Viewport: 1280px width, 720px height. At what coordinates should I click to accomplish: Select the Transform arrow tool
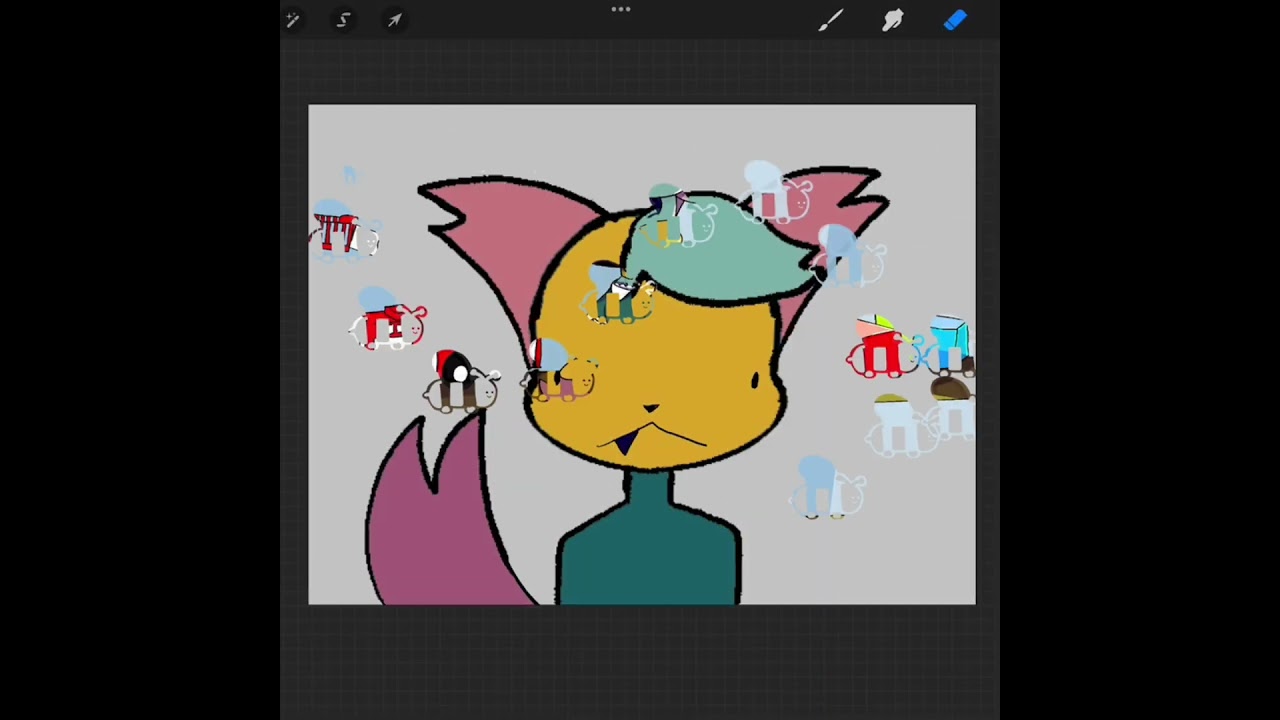(394, 20)
